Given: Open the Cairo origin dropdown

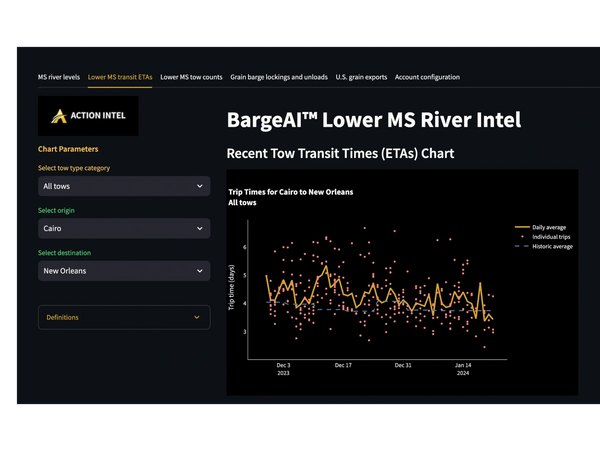Looking at the screenshot, I should click(x=124, y=228).
